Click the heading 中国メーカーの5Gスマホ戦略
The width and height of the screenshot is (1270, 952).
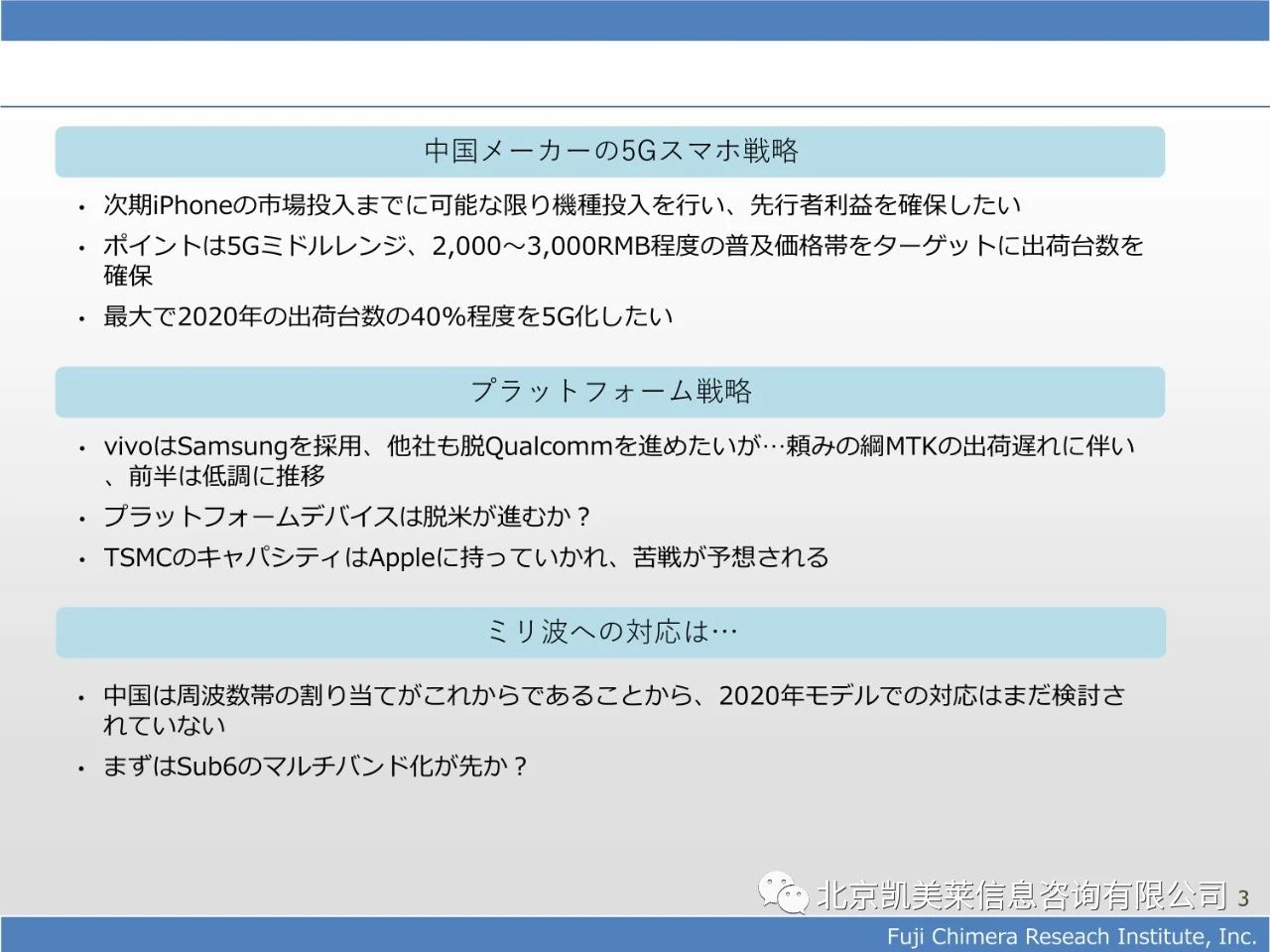click(x=611, y=151)
